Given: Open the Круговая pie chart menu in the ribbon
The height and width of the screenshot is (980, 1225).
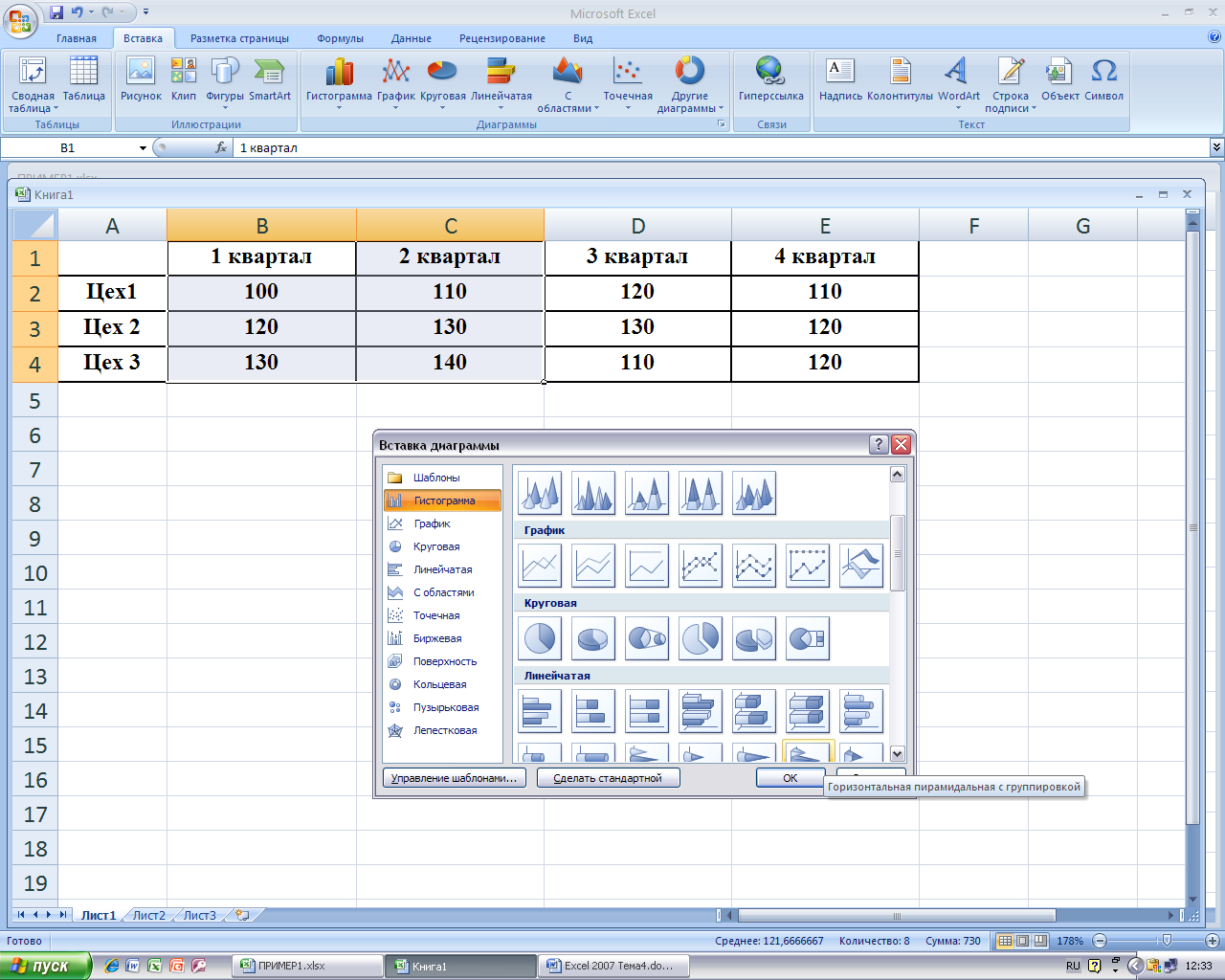Looking at the screenshot, I should pos(442,84).
